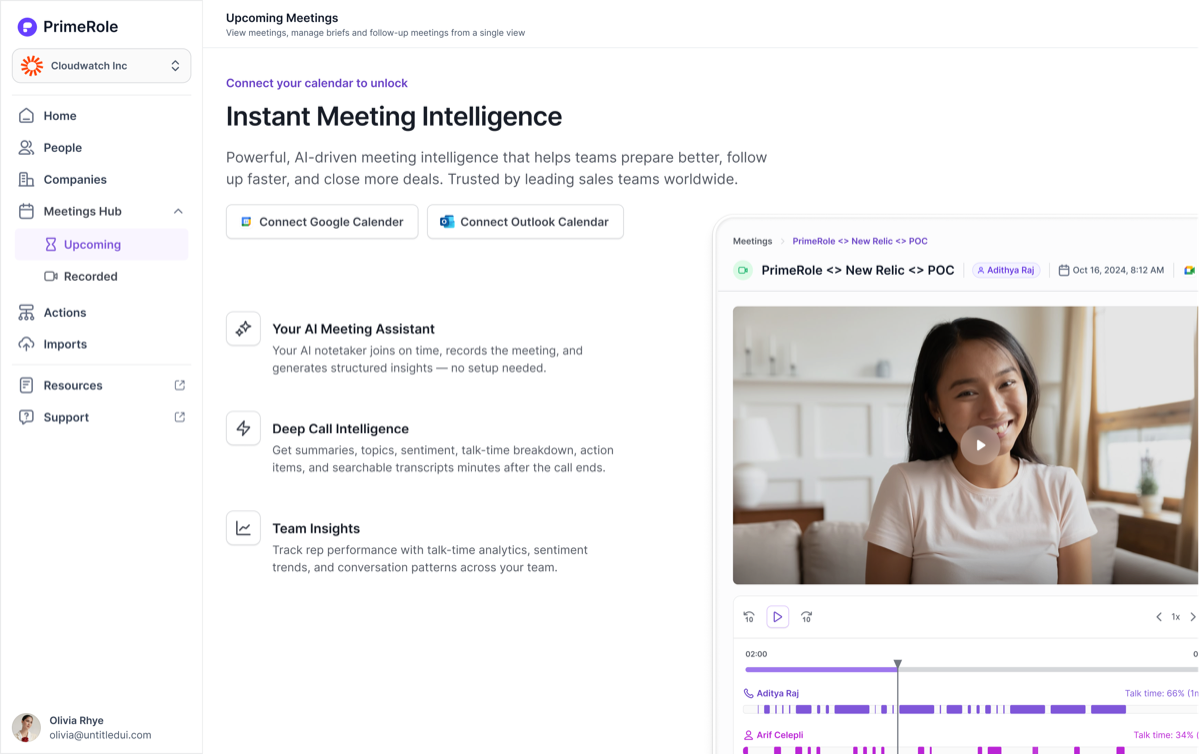1200x754 pixels.
Task: Click the purple playback progress bar
Action: tap(821, 670)
